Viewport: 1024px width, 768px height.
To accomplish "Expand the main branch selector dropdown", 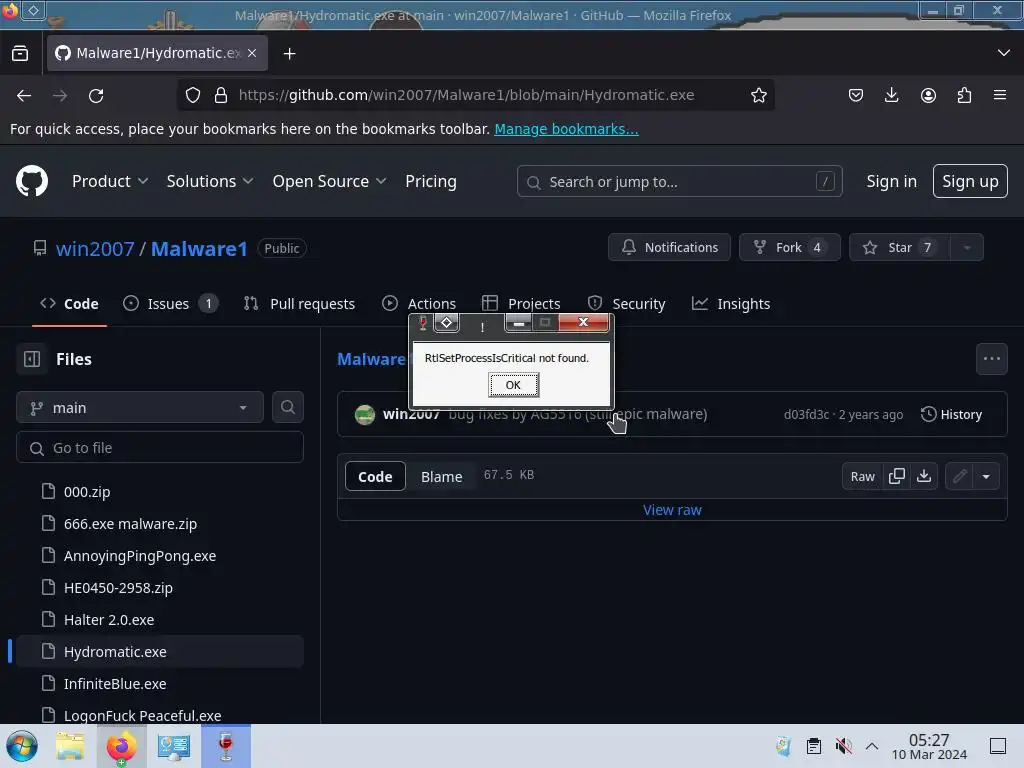I will (140, 408).
